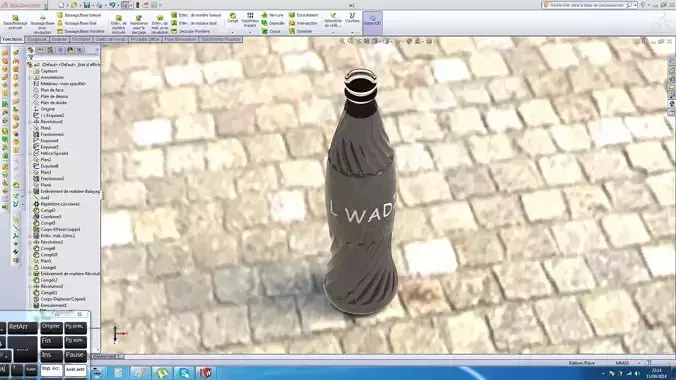Image resolution: width=676 pixels, height=380 pixels.
Task: Switch to the Outils de rendu tab
Action: coord(111,39)
